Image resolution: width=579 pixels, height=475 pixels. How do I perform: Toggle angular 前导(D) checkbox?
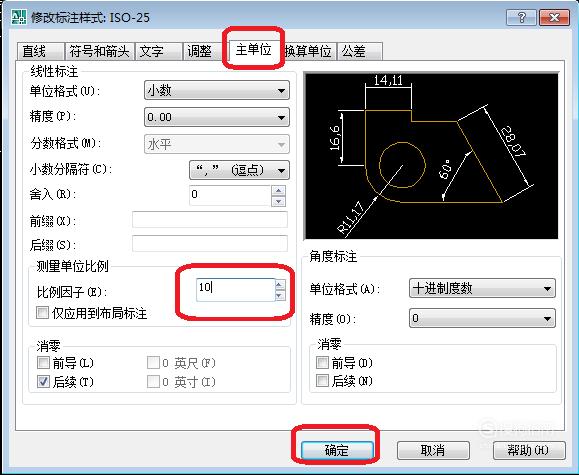pos(322,363)
